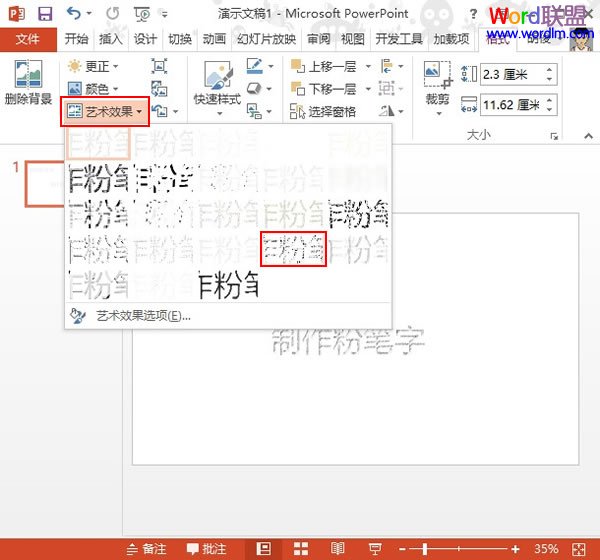Open the Review (审阅) tab
The image size is (600, 560).
318,39
